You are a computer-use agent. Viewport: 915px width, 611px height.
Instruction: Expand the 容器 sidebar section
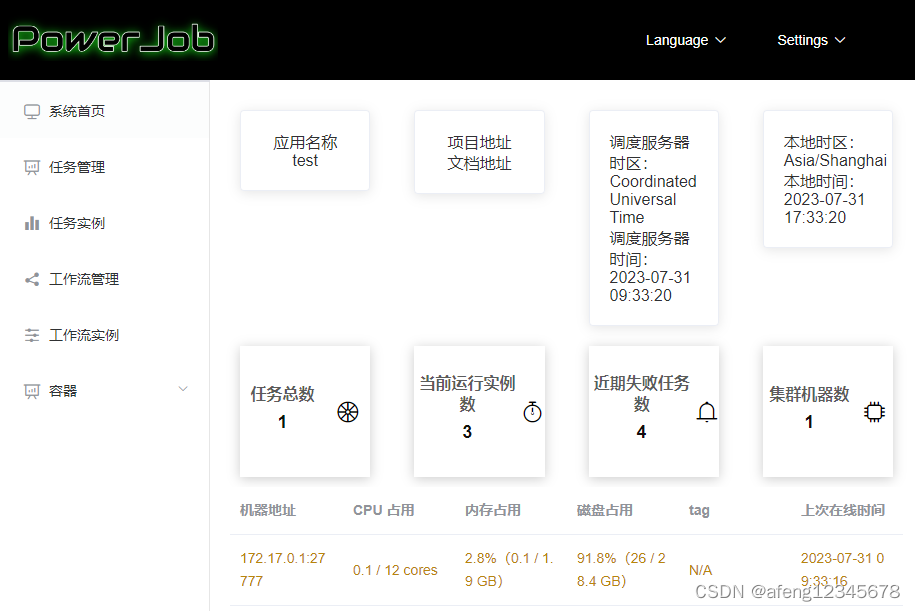coord(183,389)
